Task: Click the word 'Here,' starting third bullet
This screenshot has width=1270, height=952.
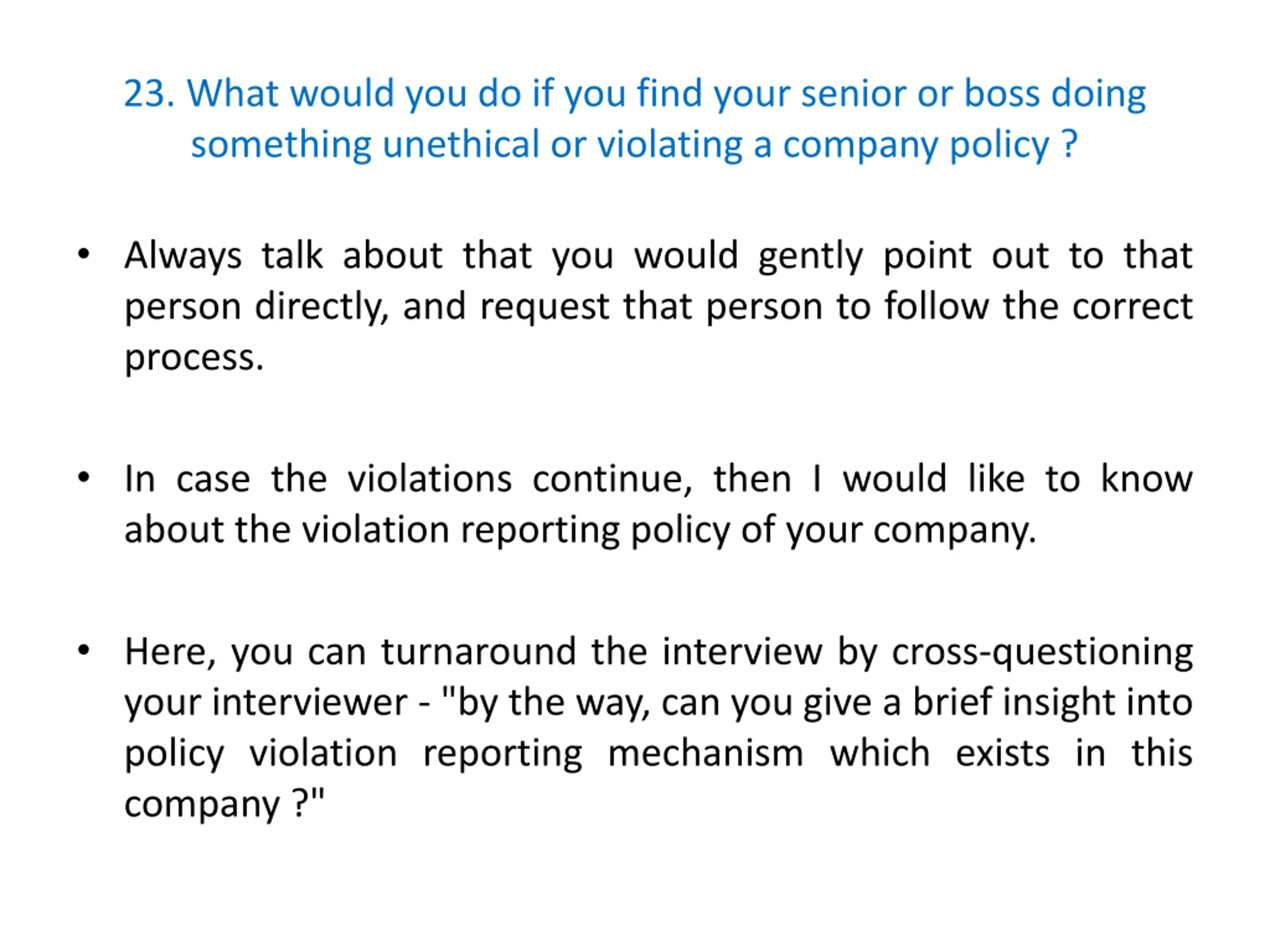Action: pos(171,653)
